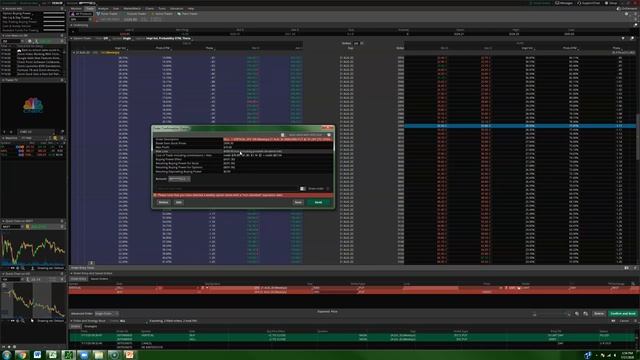Click the Save button in the confirmation dialog
This screenshot has height=360, width=640.
(x=298, y=202)
